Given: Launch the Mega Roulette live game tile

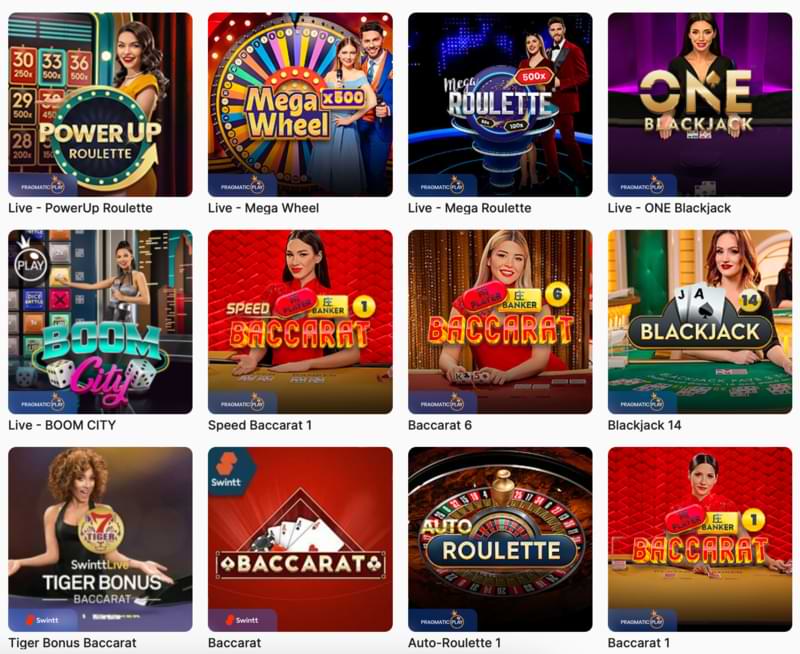Looking at the screenshot, I should (501, 105).
